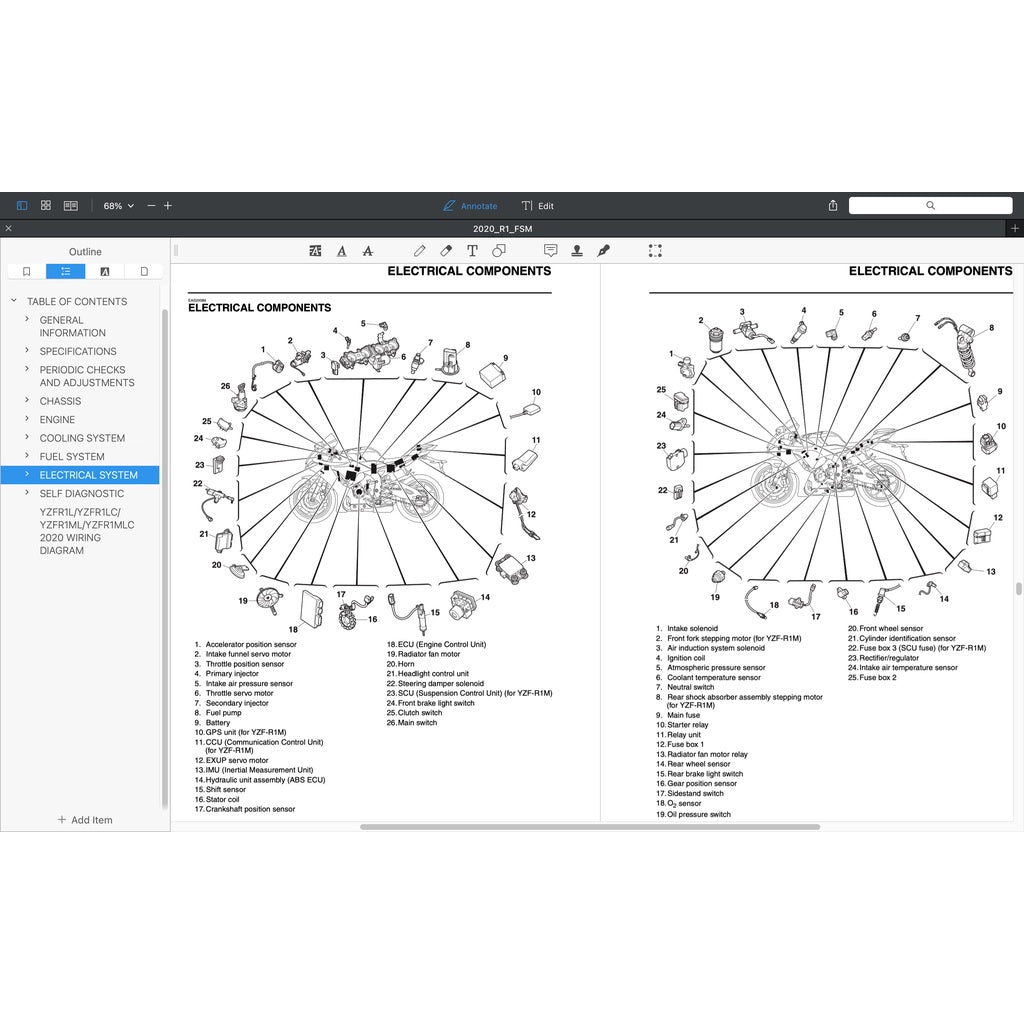Select the eraser tool
1024x1024 pixels.
click(446, 251)
